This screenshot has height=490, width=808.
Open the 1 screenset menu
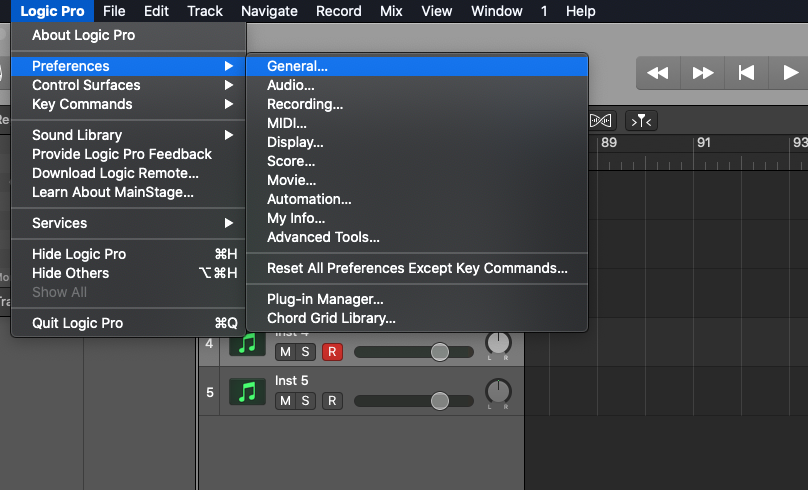click(544, 11)
